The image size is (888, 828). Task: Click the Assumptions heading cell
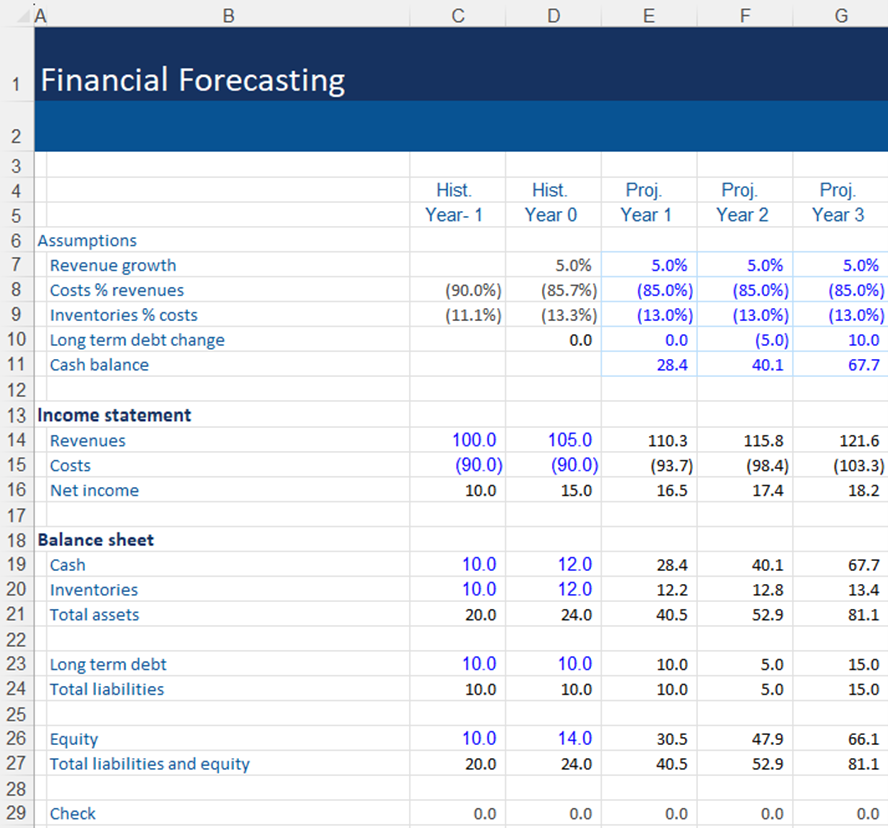[x=87, y=240]
